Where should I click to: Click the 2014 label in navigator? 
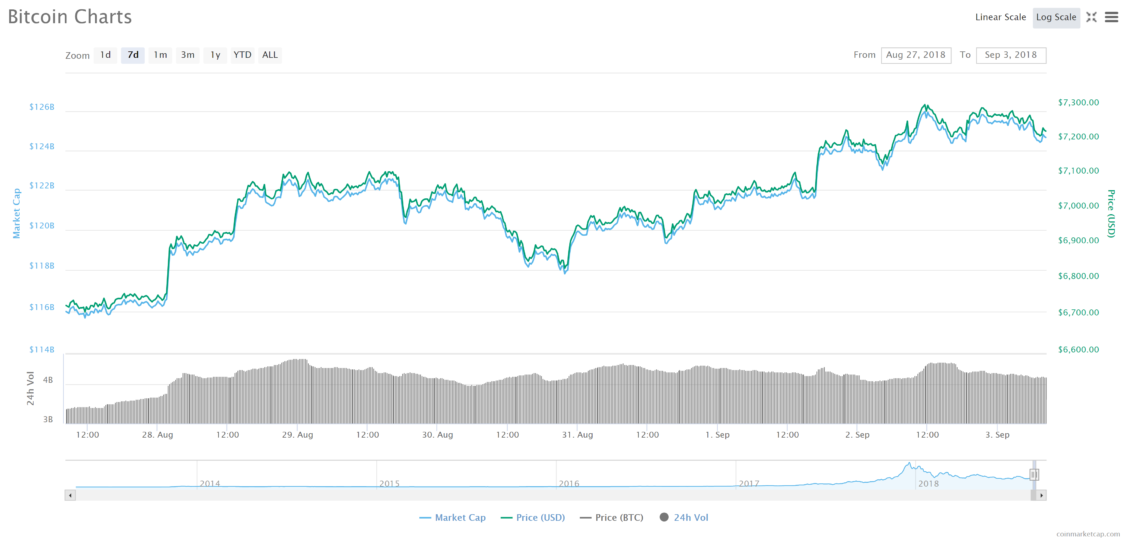coord(210,483)
